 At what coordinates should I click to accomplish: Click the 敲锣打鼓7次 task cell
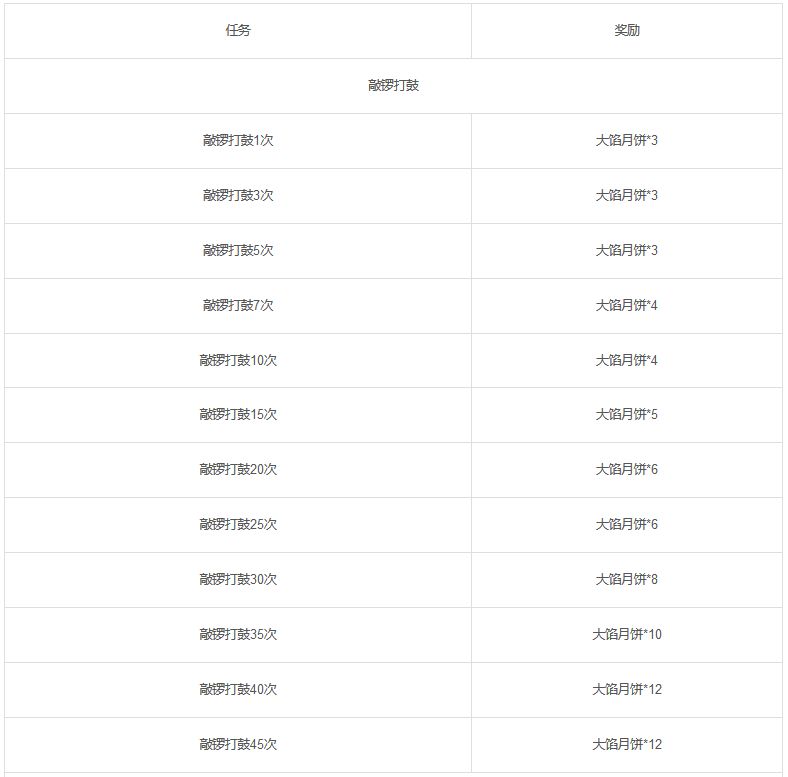tap(238, 305)
